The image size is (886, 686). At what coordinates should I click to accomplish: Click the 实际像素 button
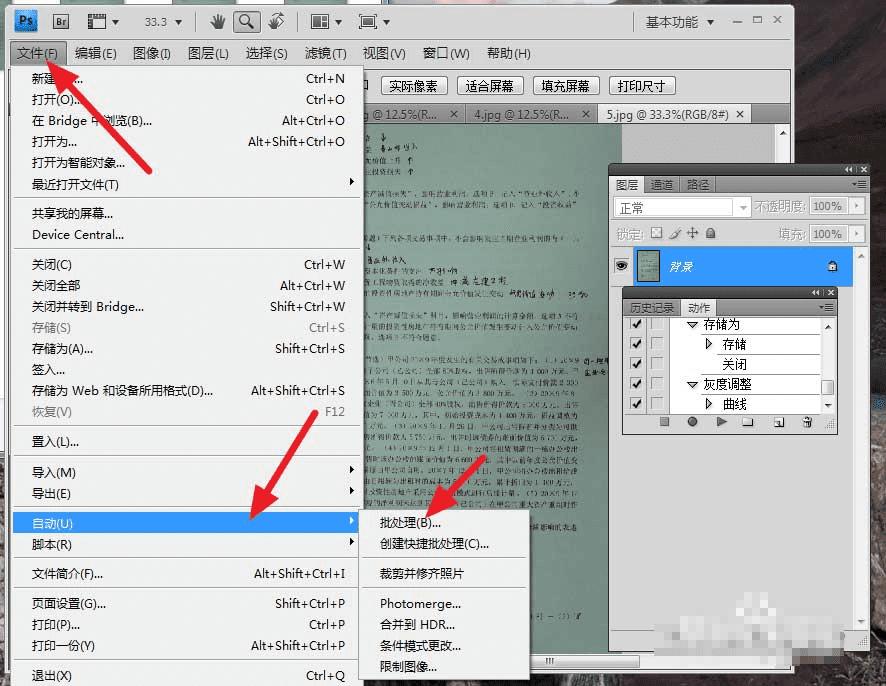414,86
